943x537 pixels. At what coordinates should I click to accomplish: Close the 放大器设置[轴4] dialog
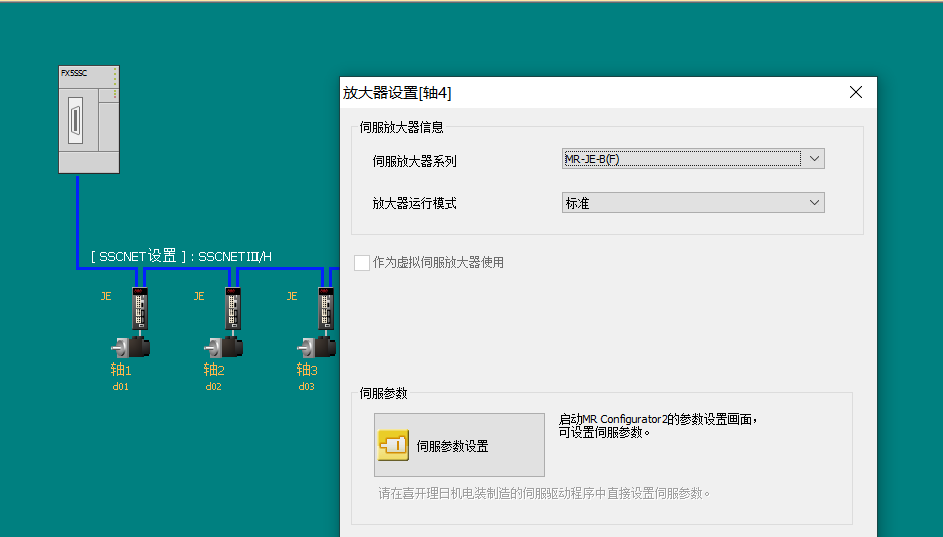click(x=855, y=92)
